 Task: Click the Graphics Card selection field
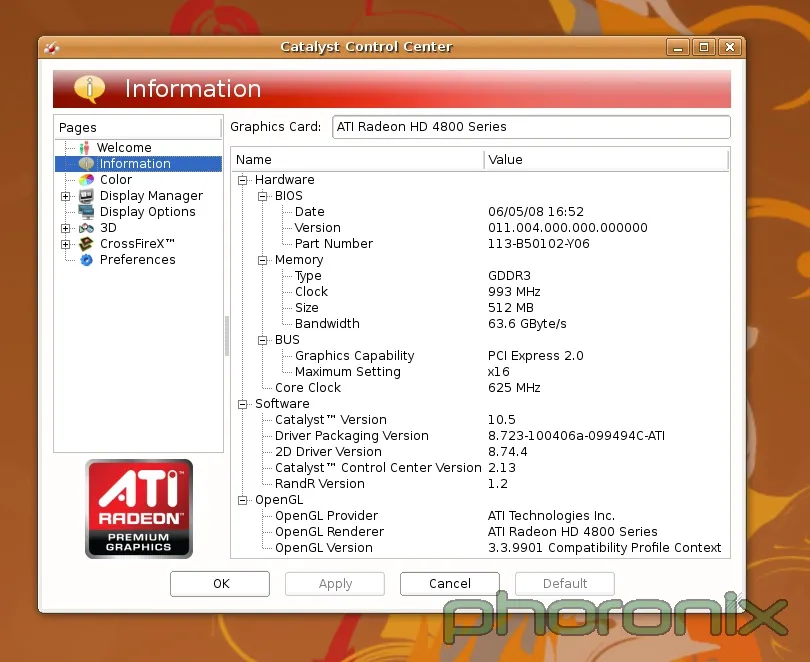click(x=531, y=127)
